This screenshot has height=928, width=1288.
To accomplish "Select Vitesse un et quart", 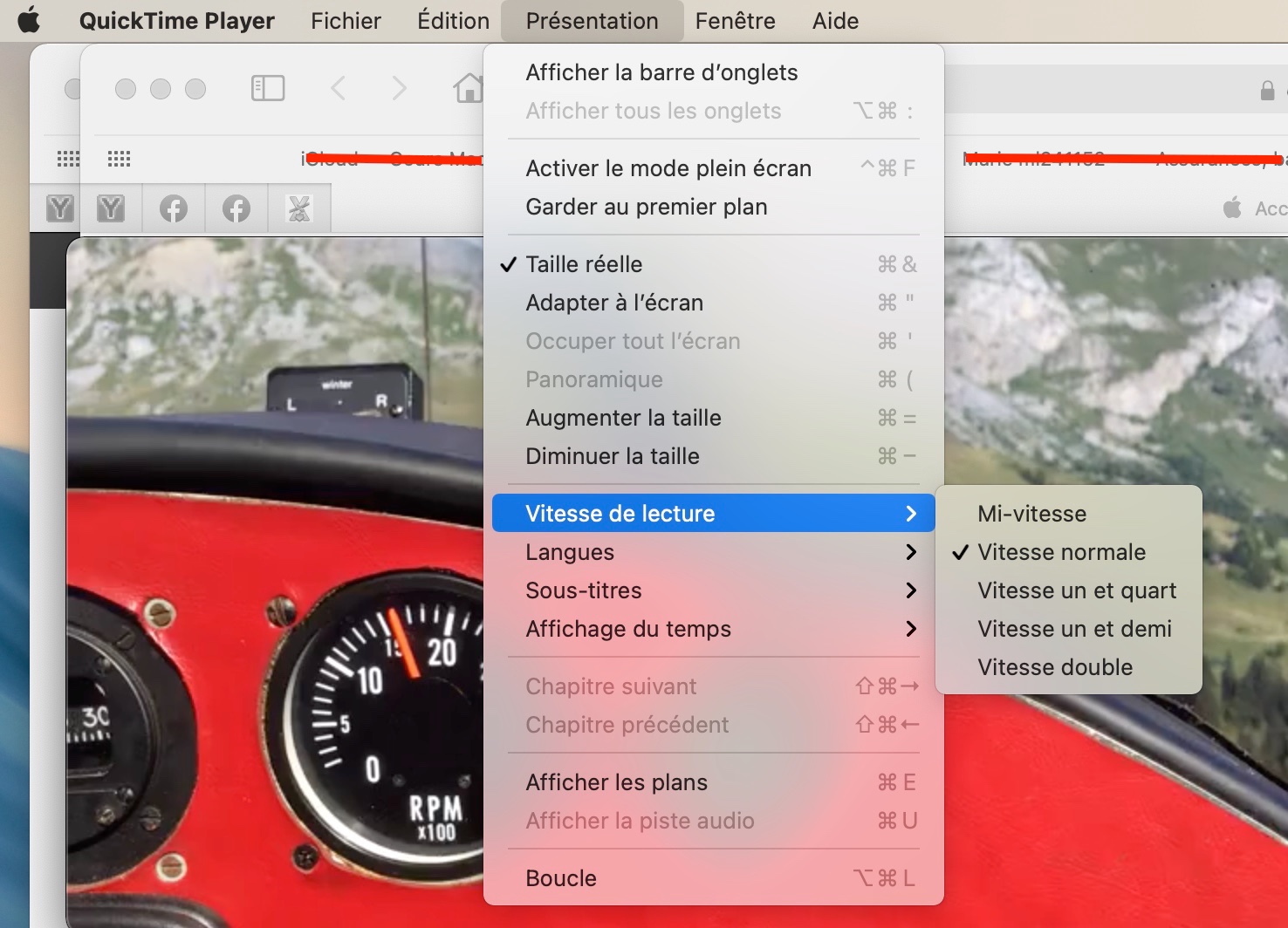I will click(x=1069, y=590).
